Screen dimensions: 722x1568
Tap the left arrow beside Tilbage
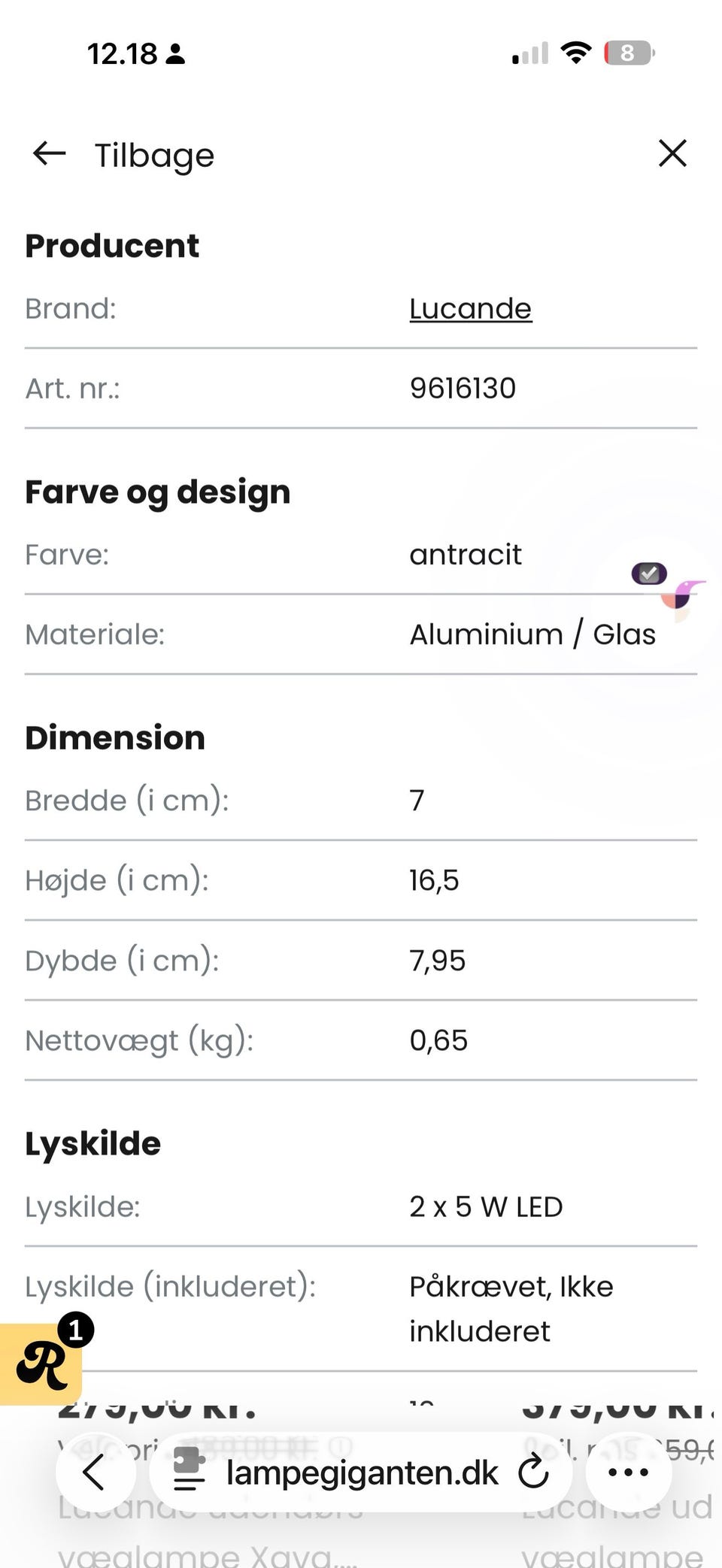pos(50,154)
